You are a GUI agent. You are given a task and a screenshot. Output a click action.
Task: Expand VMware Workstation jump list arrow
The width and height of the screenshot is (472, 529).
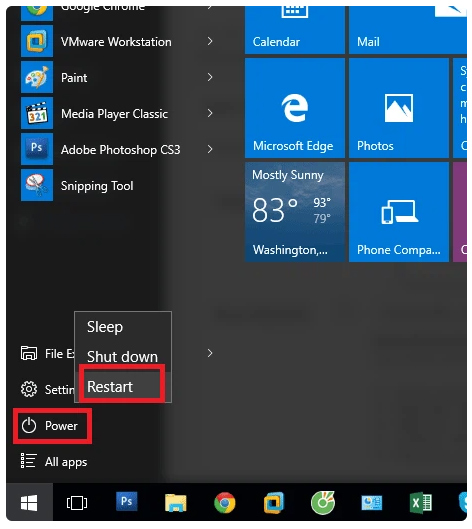coord(210,41)
